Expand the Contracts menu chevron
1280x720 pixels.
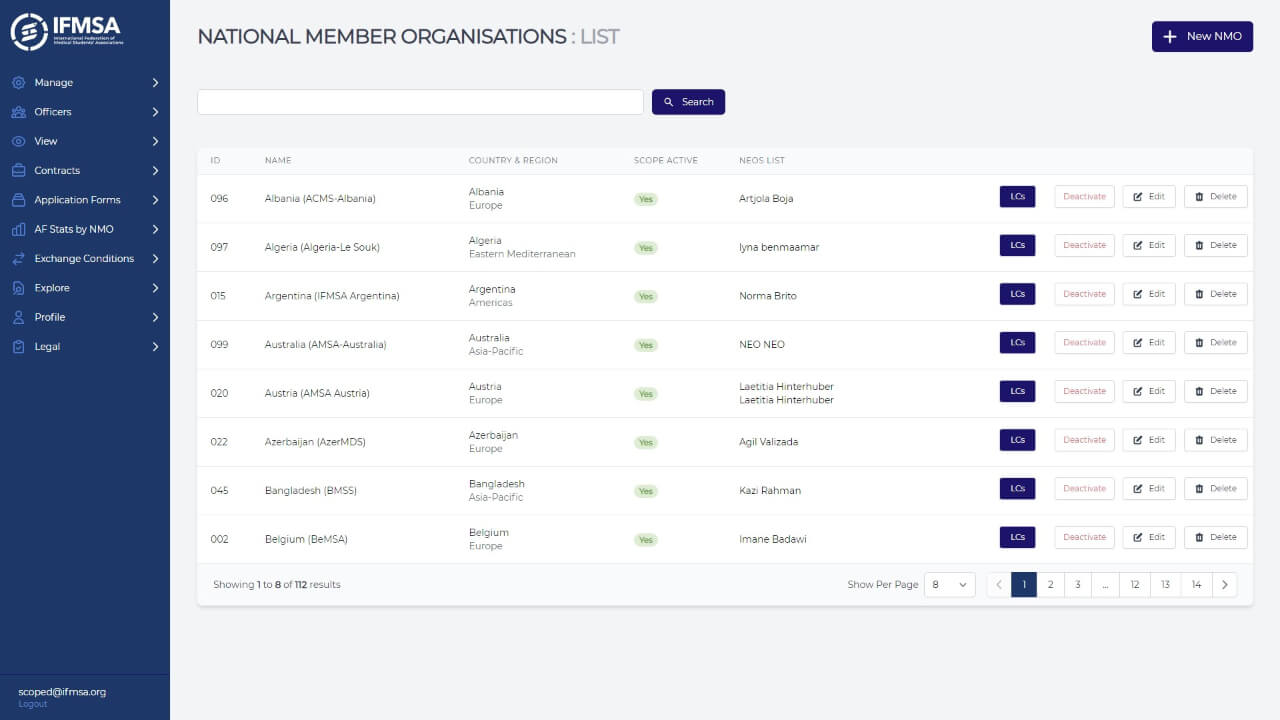155,171
